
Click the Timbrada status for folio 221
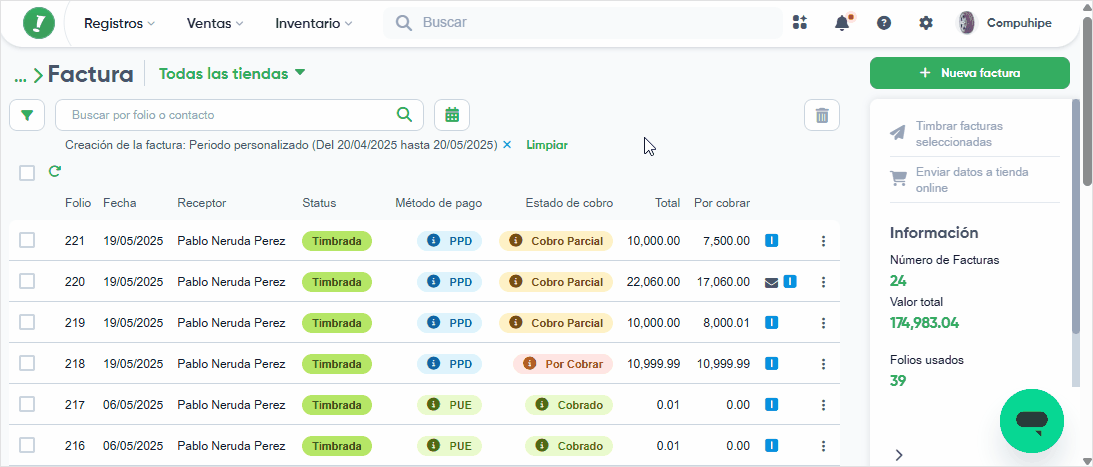(x=337, y=241)
